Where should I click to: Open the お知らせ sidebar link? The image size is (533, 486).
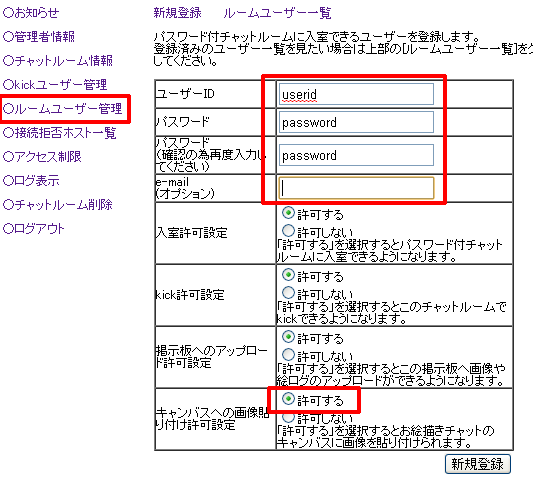31,13
